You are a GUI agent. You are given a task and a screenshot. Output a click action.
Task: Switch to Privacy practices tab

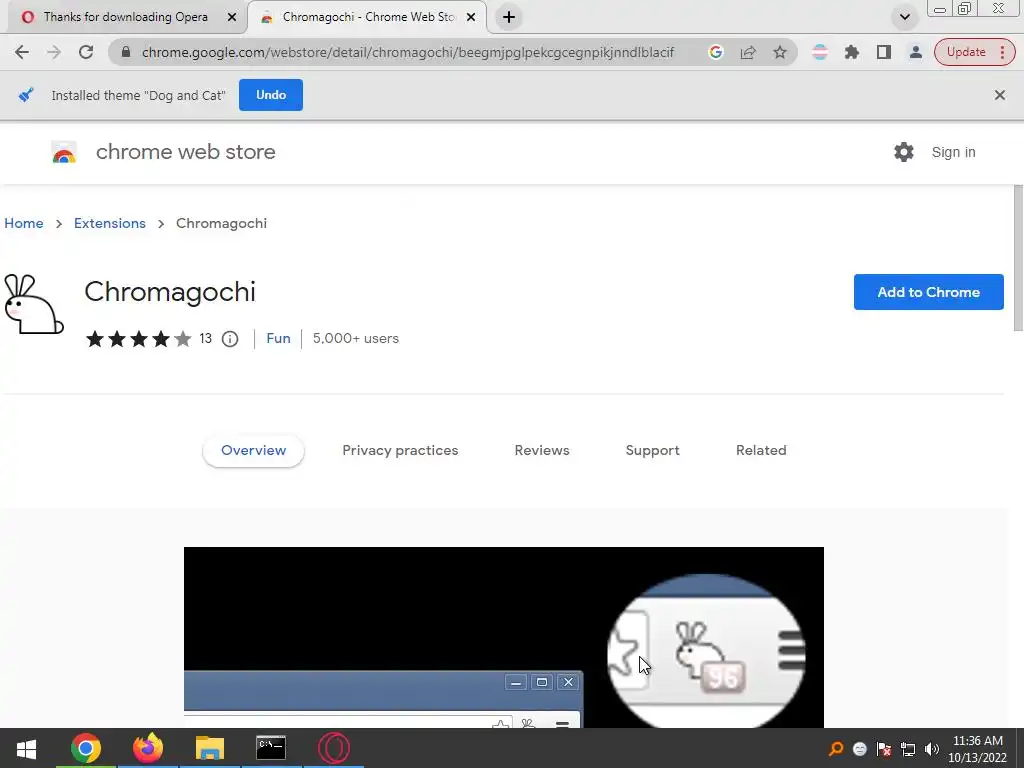(400, 451)
